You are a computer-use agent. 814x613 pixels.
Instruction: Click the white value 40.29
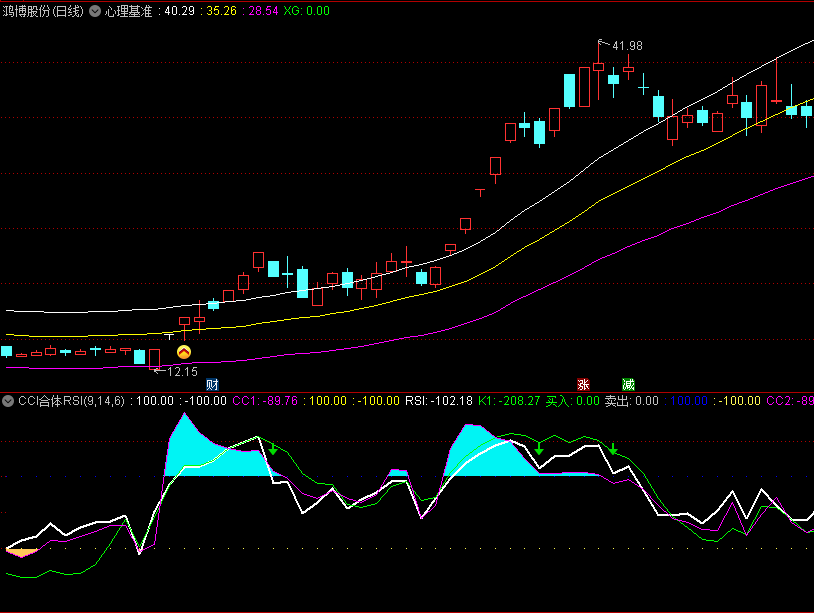coord(180,11)
